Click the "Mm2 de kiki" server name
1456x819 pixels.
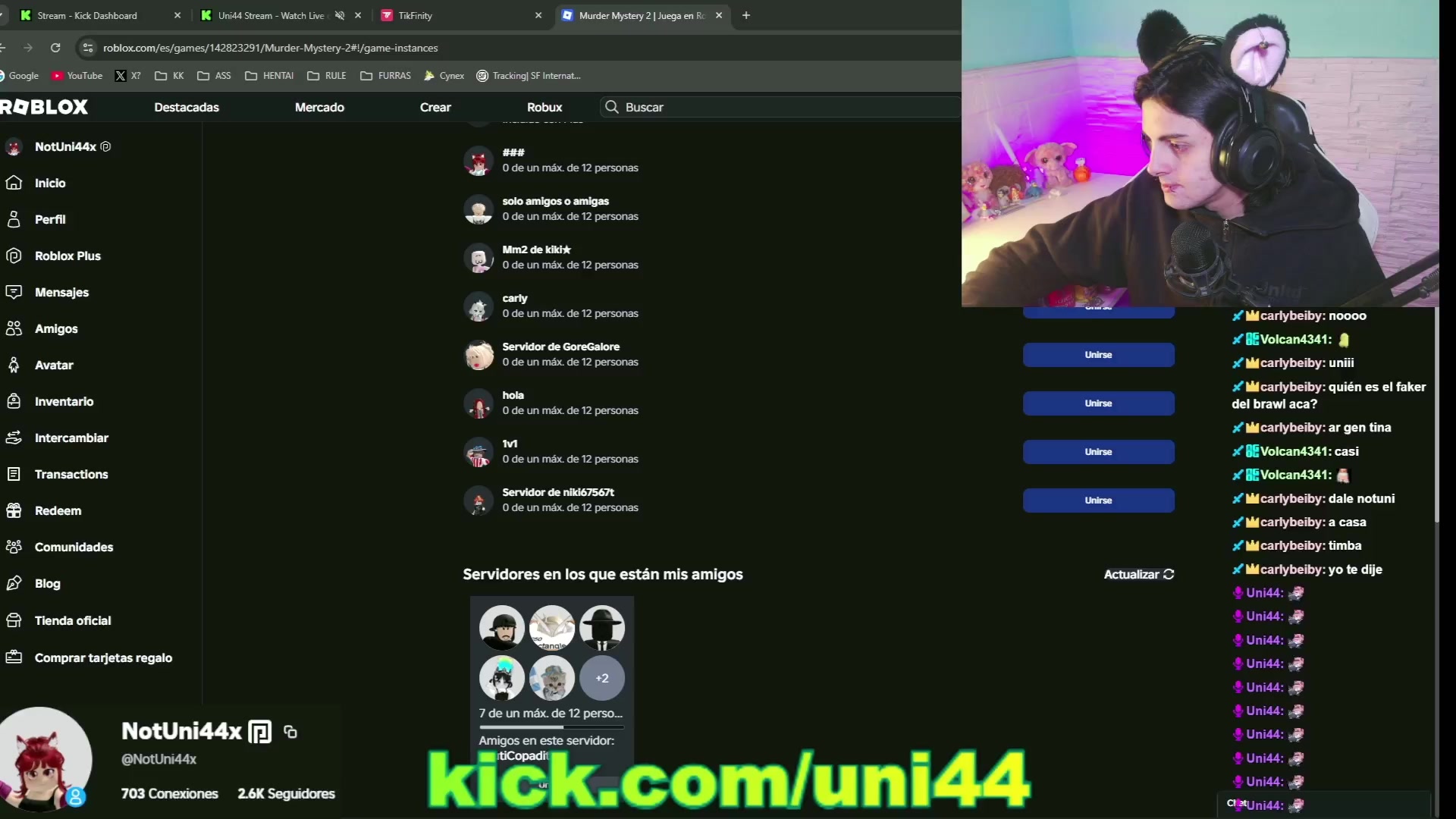pyautogui.click(x=536, y=249)
